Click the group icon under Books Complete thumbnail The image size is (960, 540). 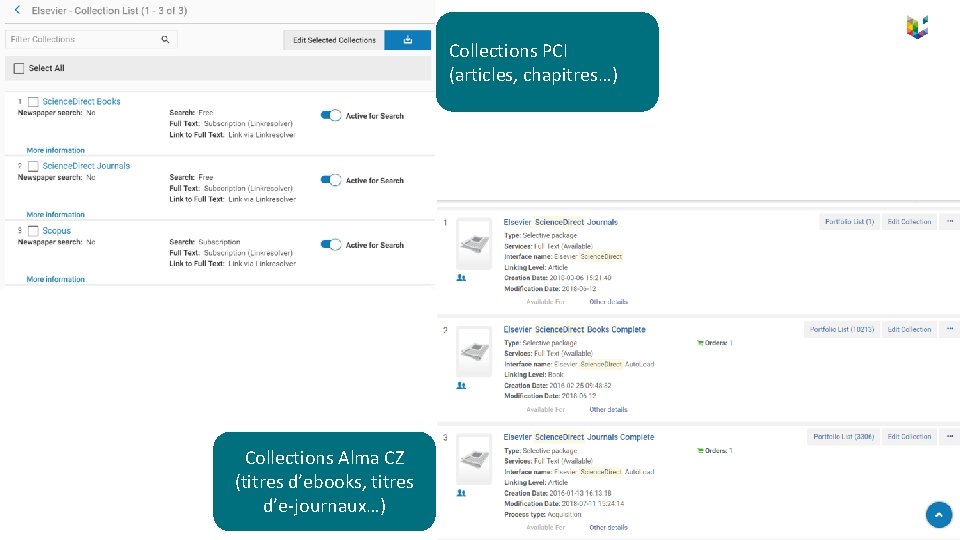pyautogui.click(x=461, y=386)
